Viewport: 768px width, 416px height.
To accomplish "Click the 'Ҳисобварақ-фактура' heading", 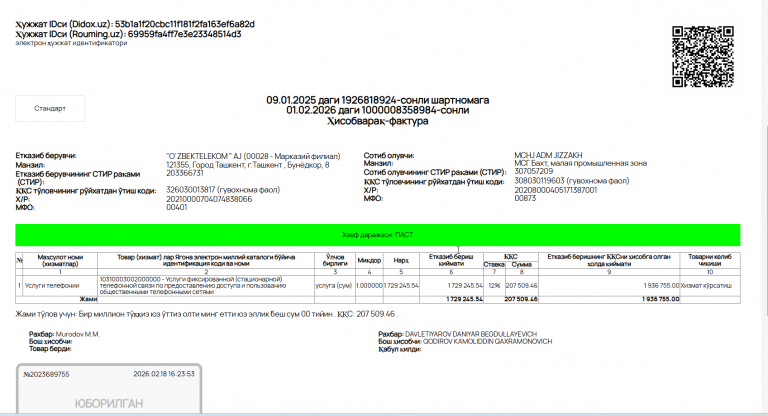I will [x=378, y=121].
